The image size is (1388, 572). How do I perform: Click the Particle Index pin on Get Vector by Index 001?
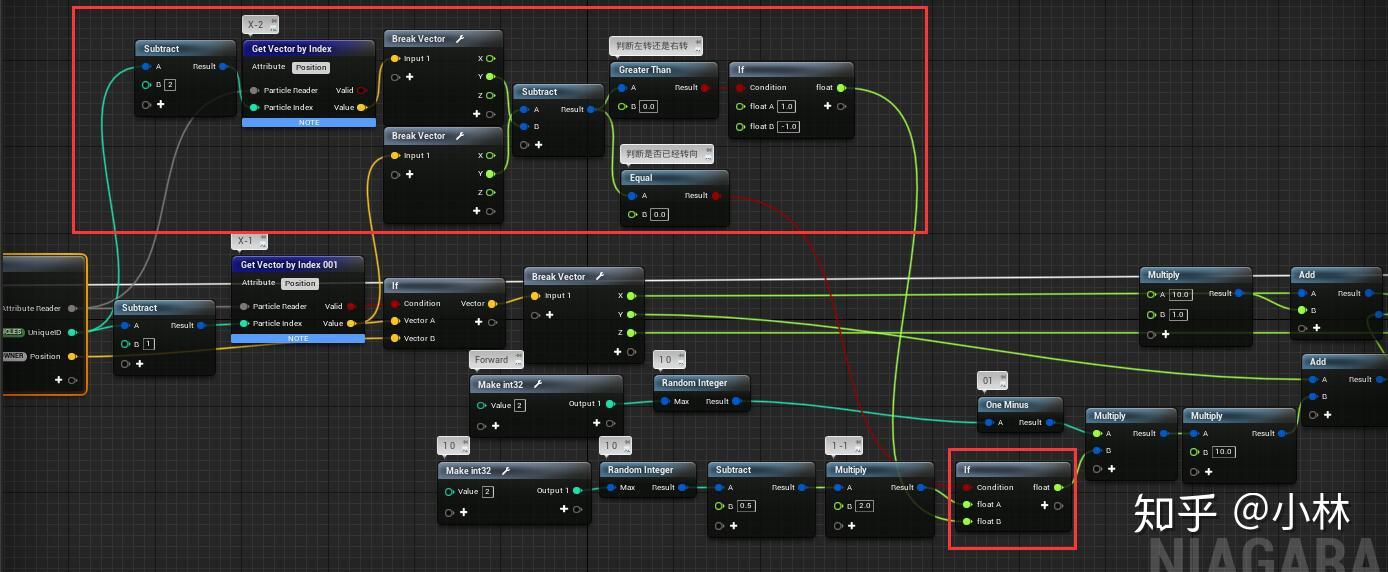point(245,323)
